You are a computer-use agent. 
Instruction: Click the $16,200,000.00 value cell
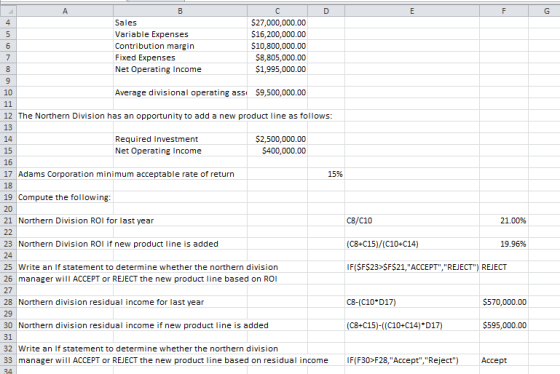(278, 34)
